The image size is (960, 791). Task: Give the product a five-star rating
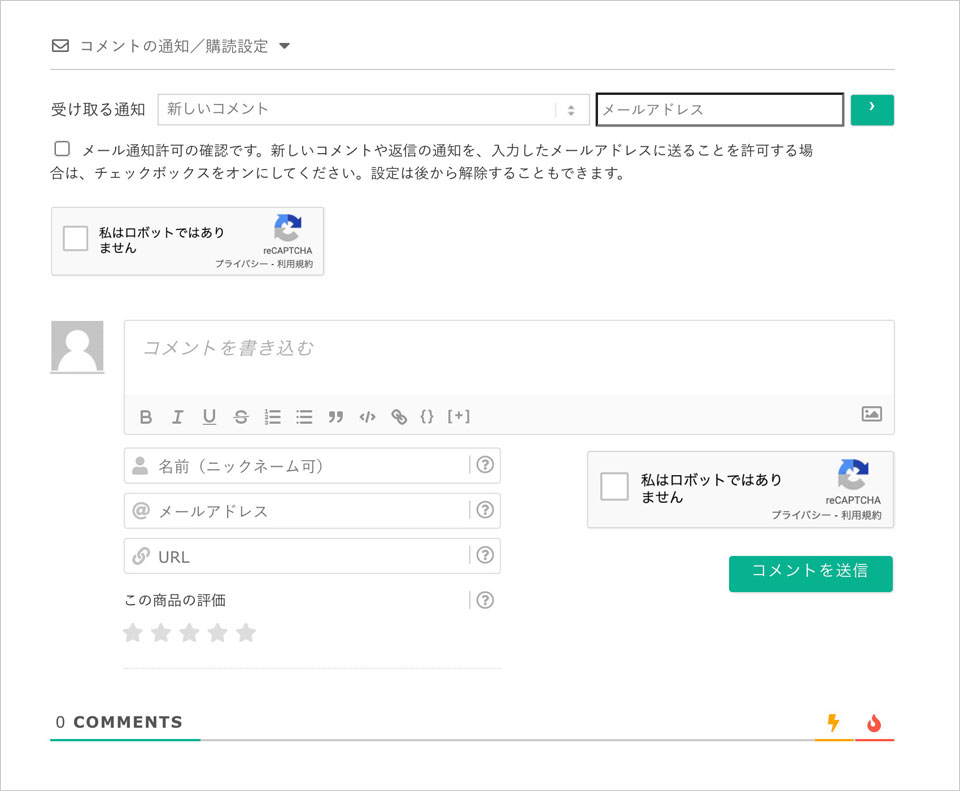click(x=246, y=632)
